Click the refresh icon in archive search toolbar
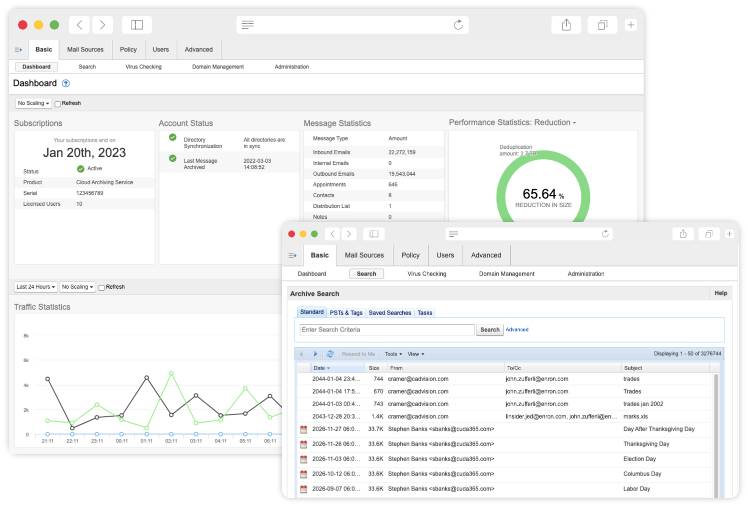Viewport: 748px width, 507px height. coord(330,354)
